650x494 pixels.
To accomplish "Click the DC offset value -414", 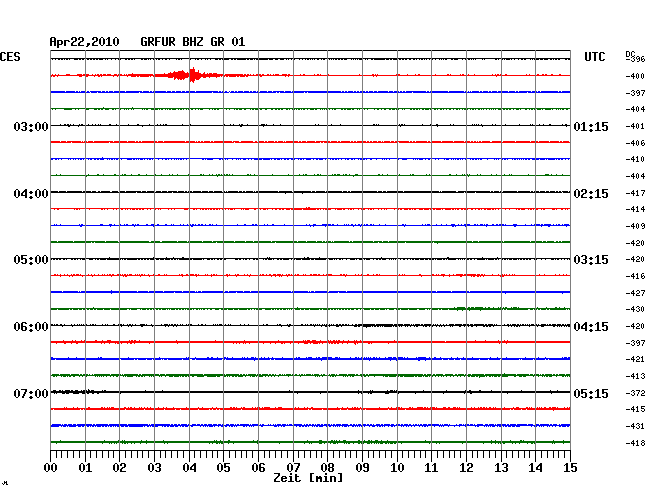I will 635,209.
